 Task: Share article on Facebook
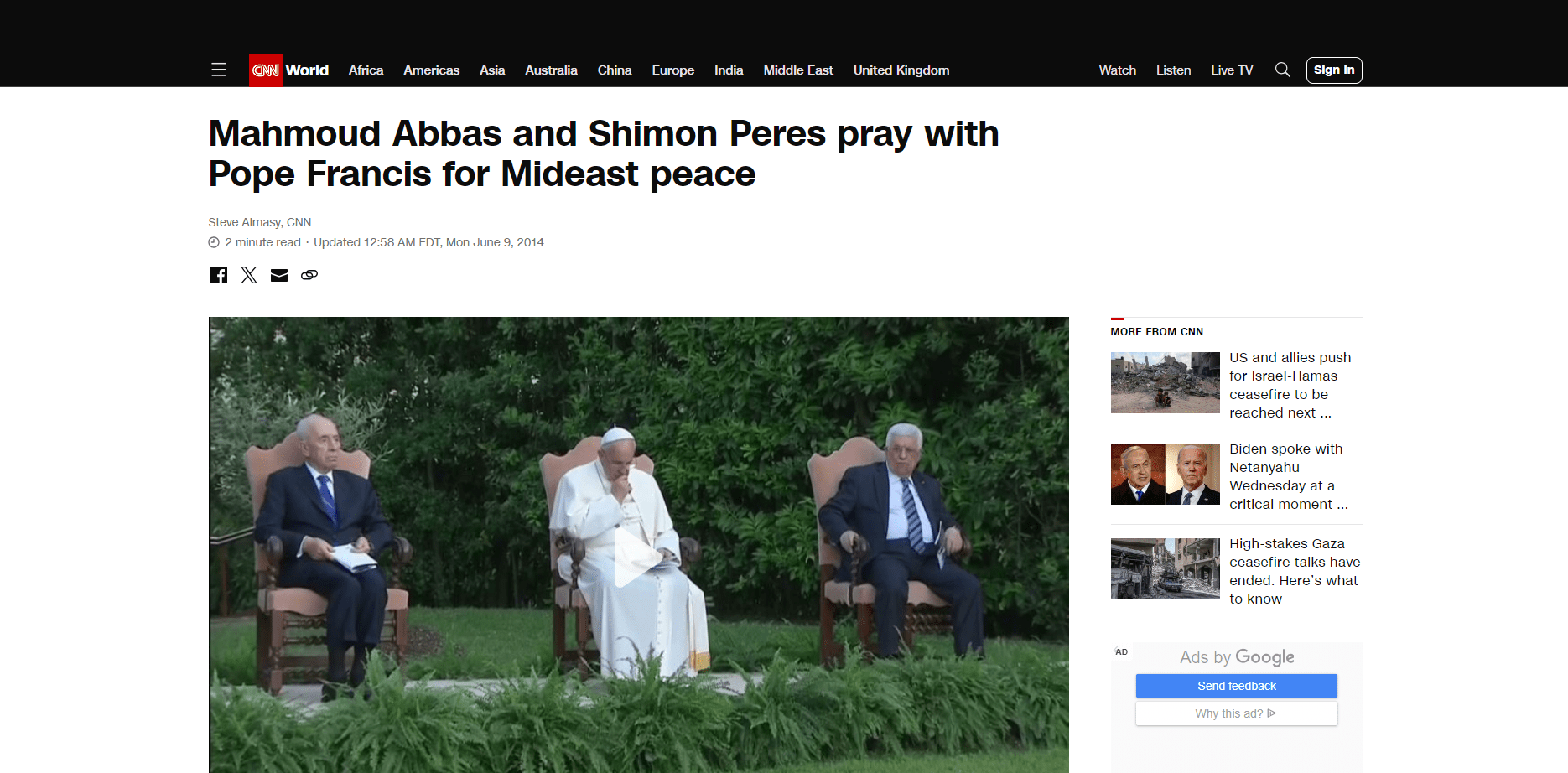[x=219, y=275]
